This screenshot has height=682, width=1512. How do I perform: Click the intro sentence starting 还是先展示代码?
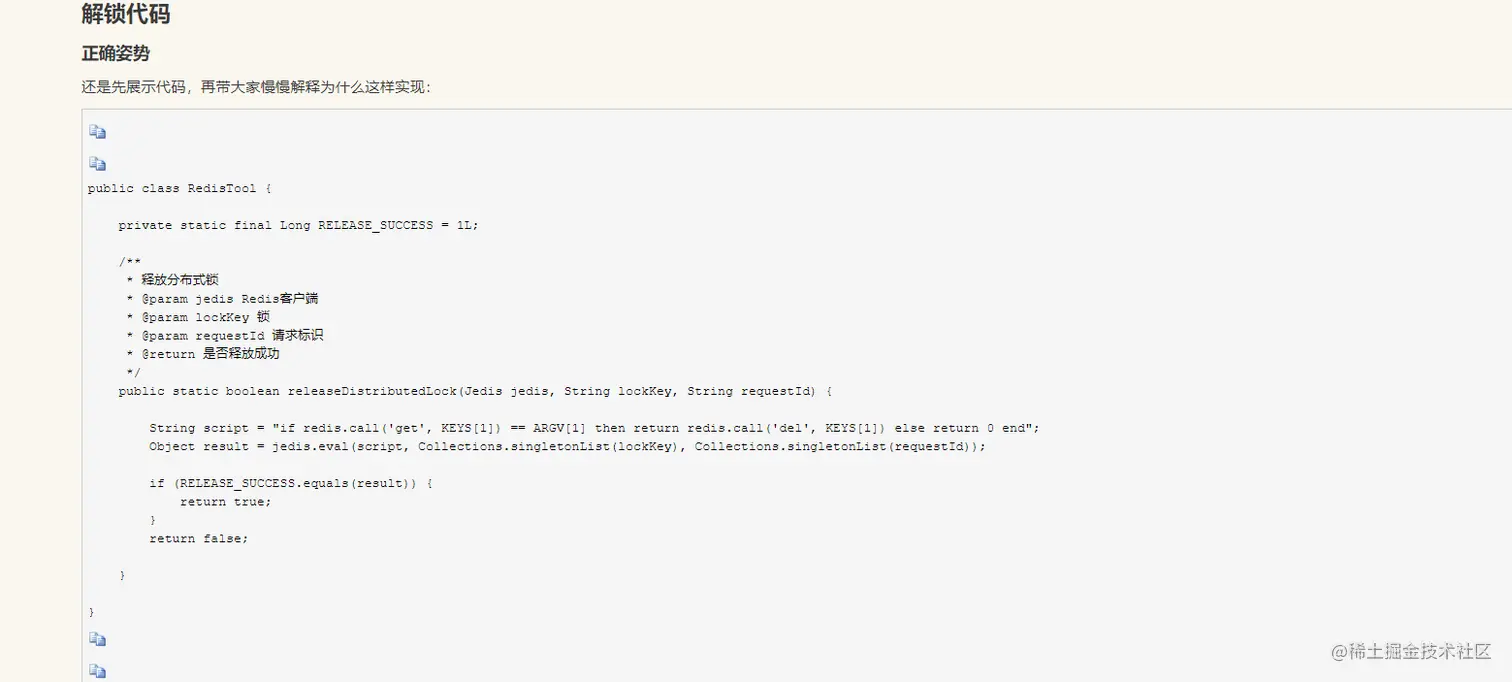tap(256, 87)
